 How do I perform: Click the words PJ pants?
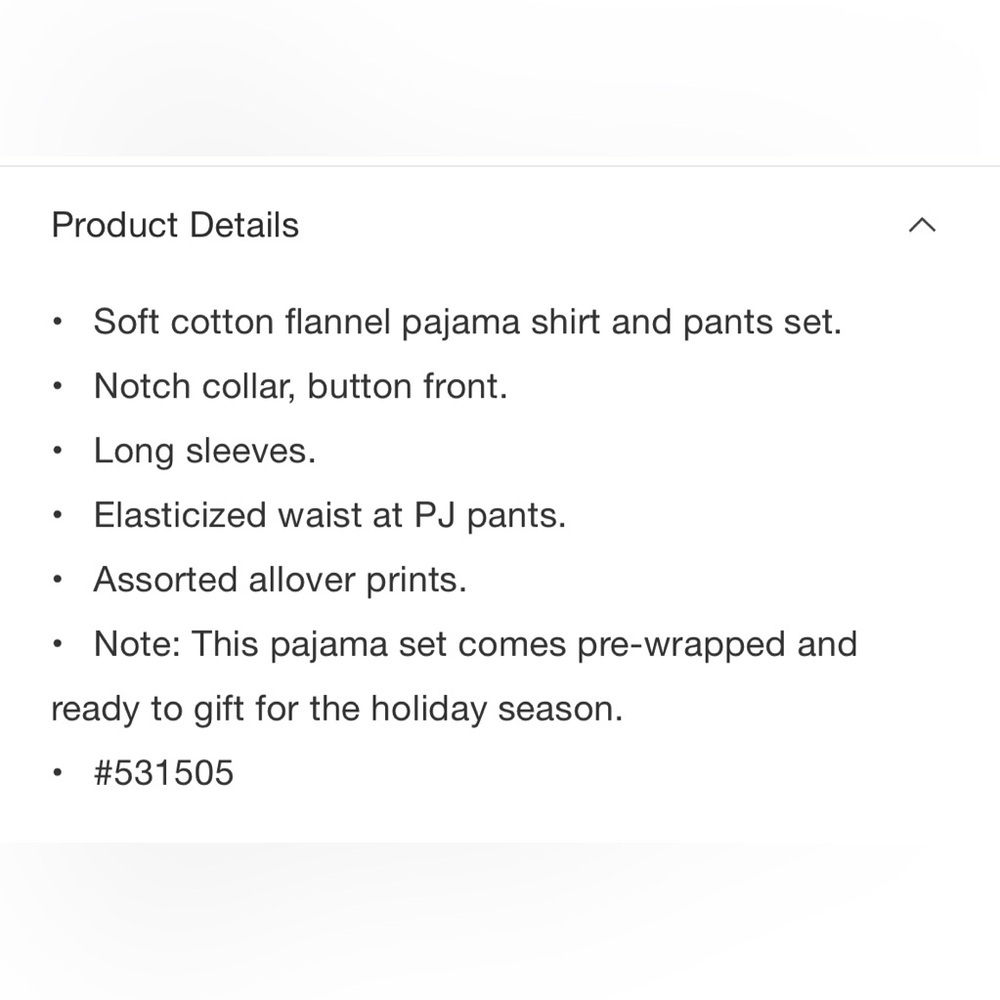(489, 516)
